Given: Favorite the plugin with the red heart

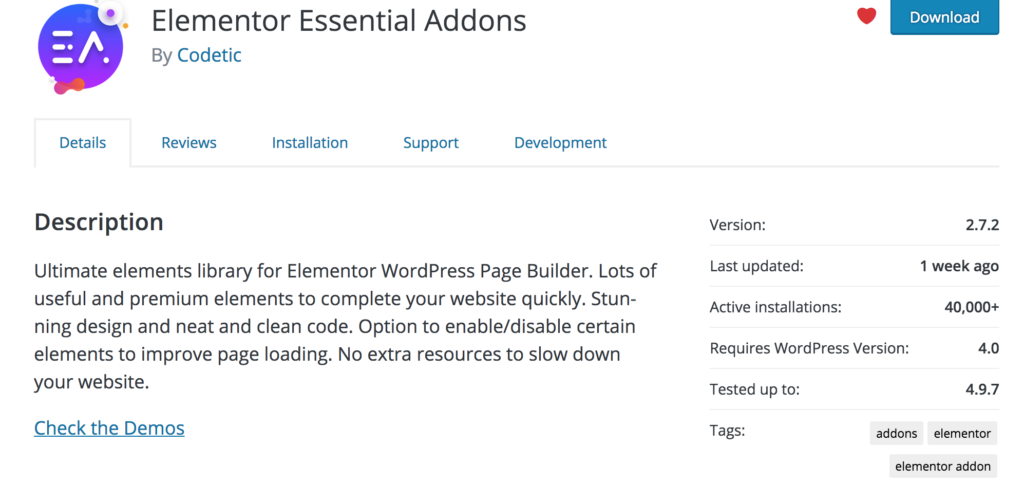Looking at the screenshot, I should point(866,16).
